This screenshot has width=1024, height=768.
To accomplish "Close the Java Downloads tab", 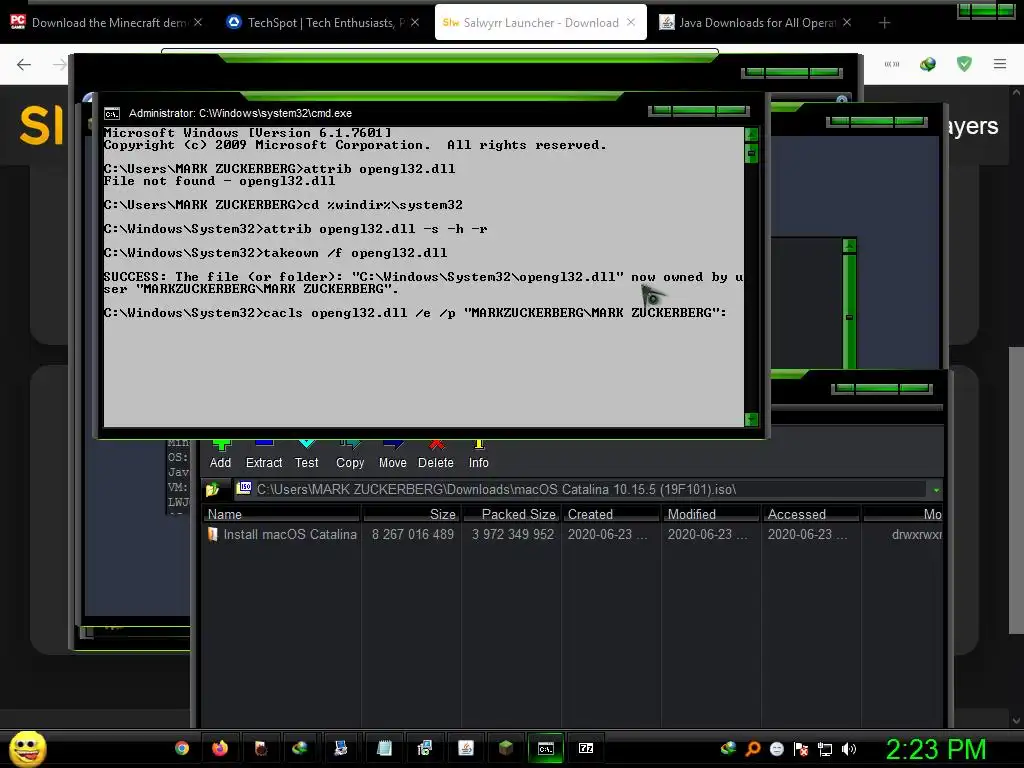I will 847,22.
